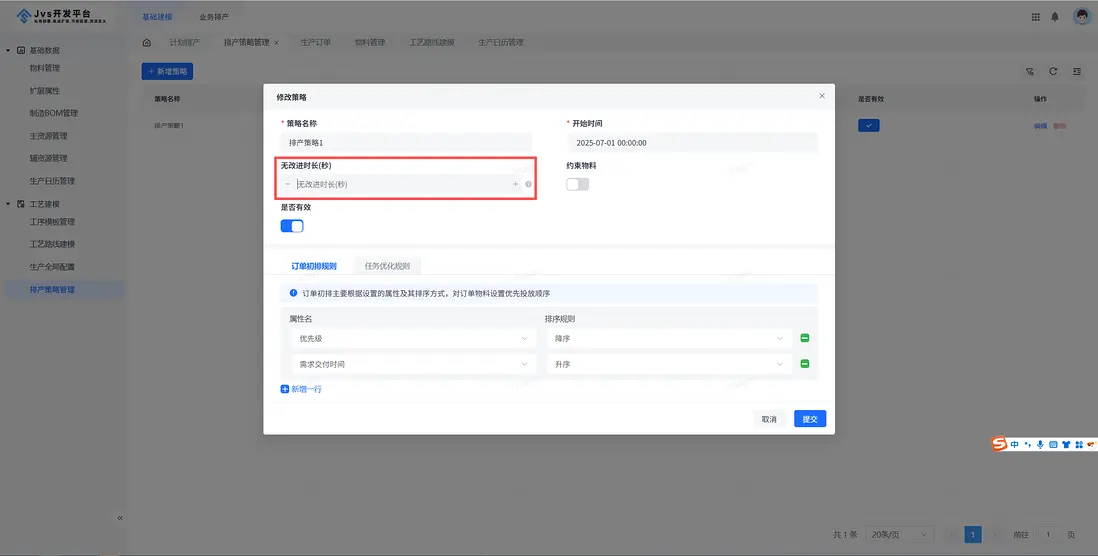Image resolution: width=1098 pixels, height=556 pixels.
Task: Focus the 策略名称 input field
Action: tap(406, 142)
